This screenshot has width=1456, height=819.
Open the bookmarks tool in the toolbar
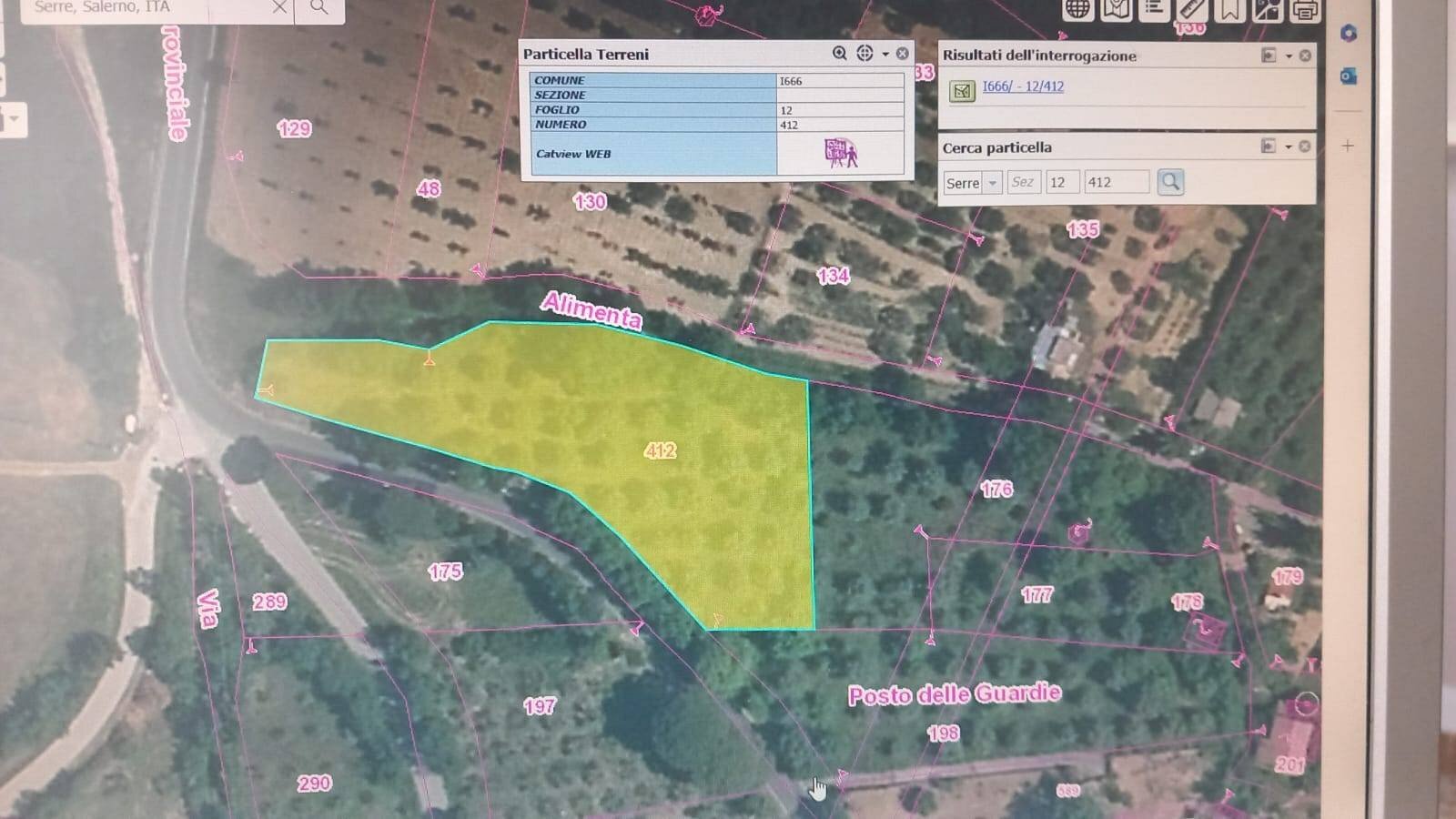point(1229,9)
